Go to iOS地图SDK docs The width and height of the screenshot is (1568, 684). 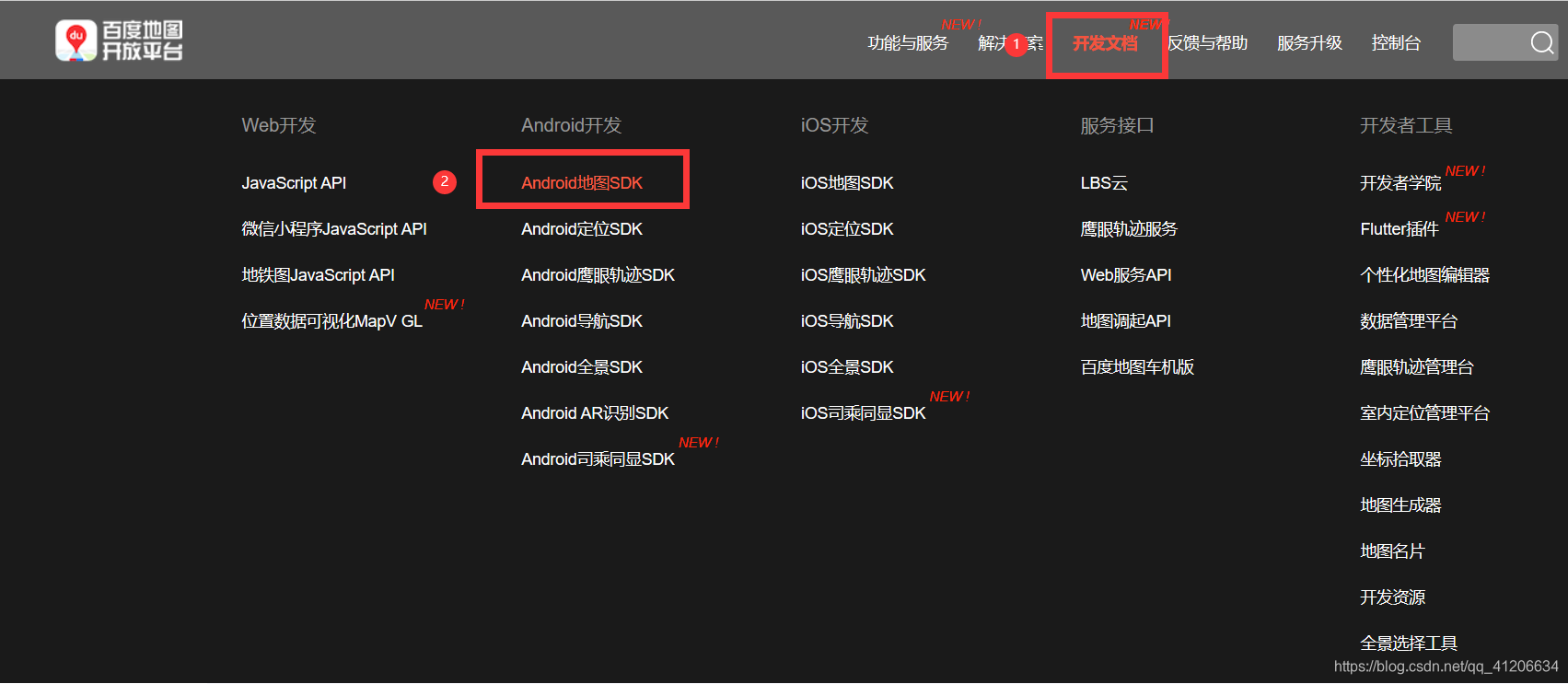click(847, 183)
